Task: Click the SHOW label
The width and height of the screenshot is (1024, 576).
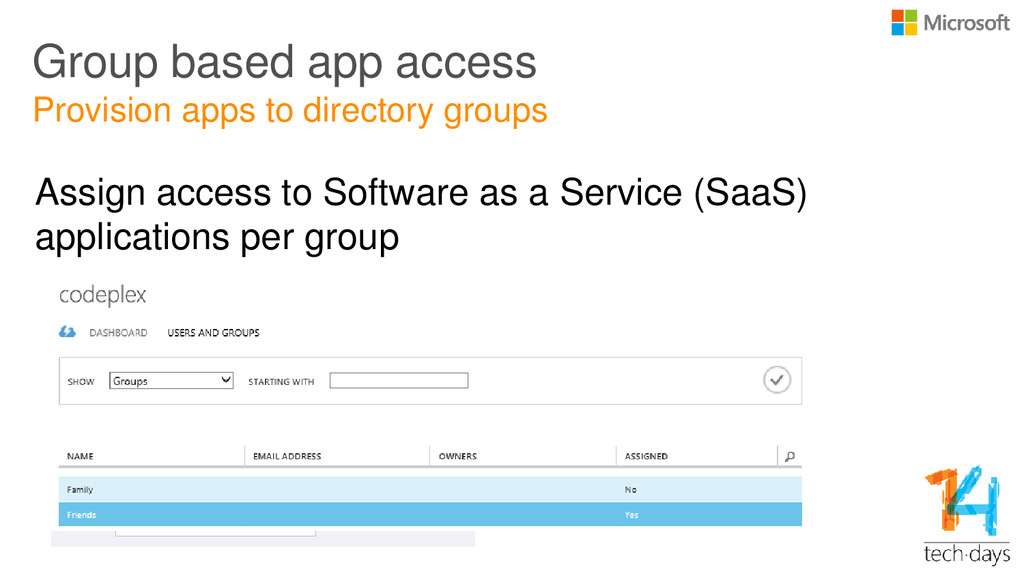Action: (x=81, y=382)
